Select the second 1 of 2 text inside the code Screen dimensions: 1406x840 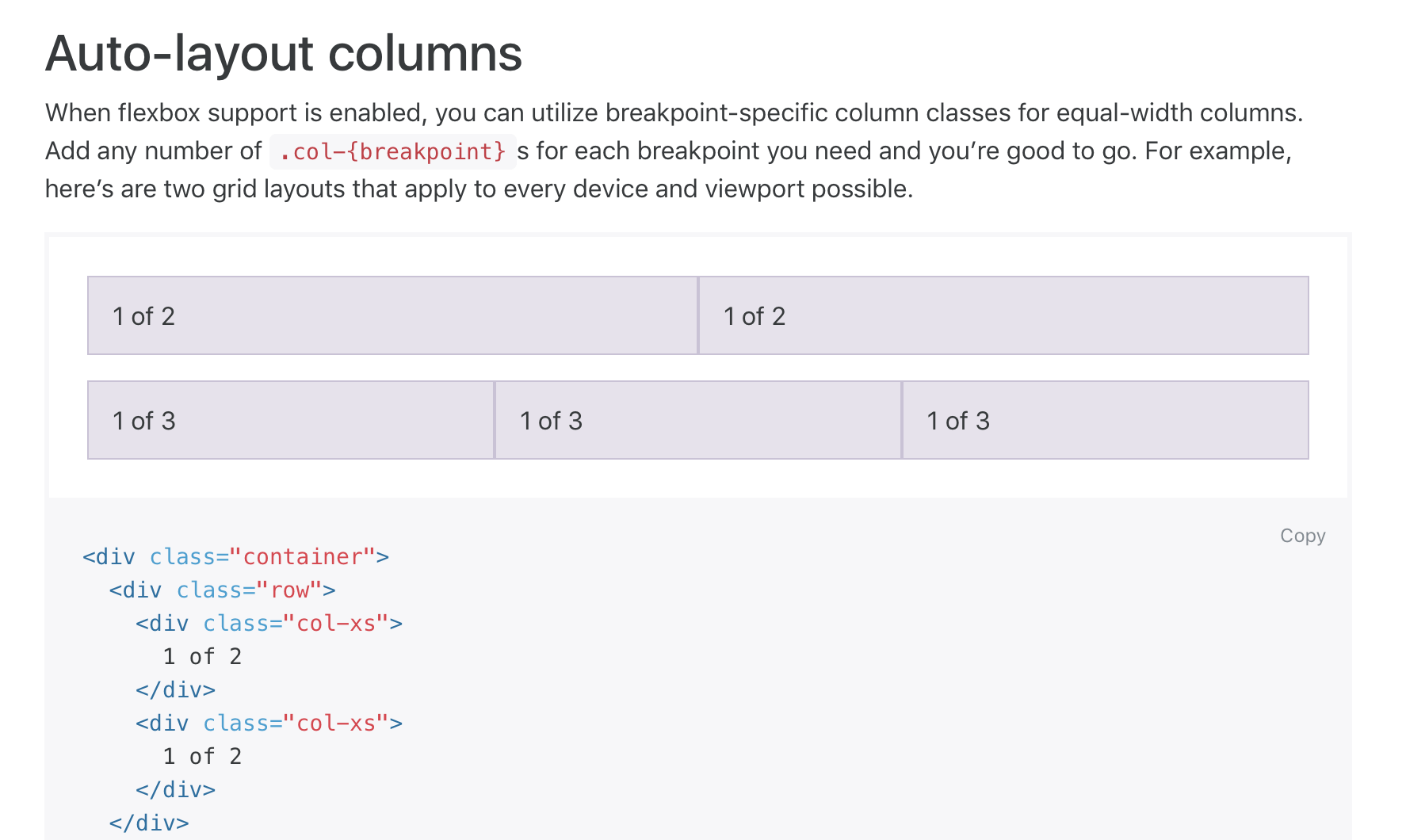click(202, 756)
